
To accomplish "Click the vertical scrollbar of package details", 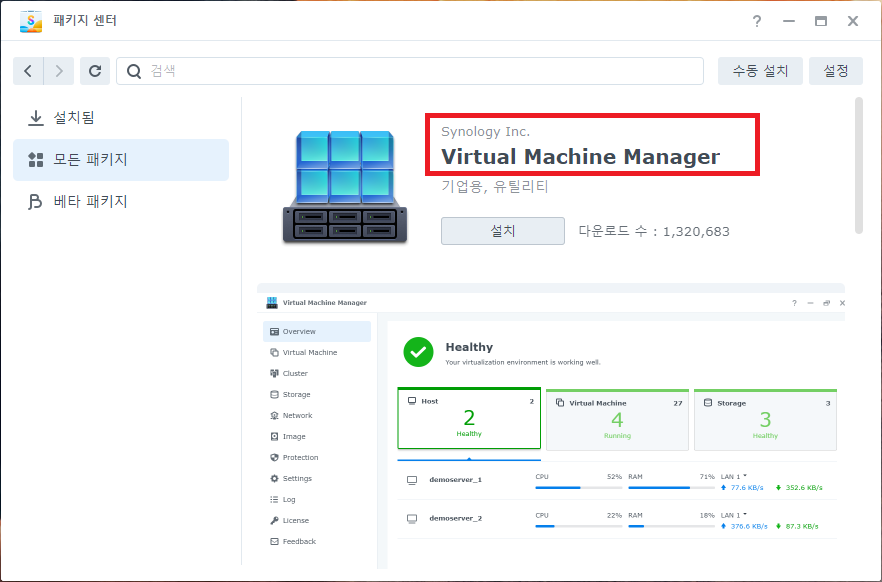I will pyautogui.click(x=858, y=165).
